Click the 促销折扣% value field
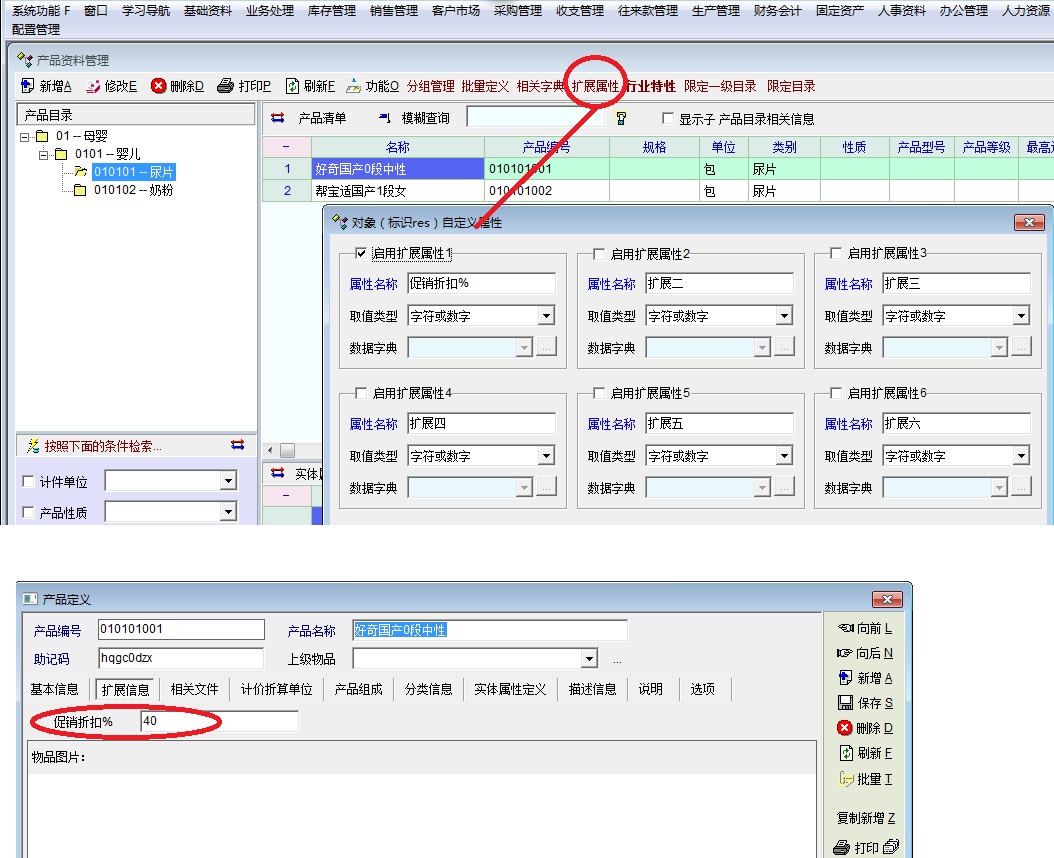 (218, 721)
